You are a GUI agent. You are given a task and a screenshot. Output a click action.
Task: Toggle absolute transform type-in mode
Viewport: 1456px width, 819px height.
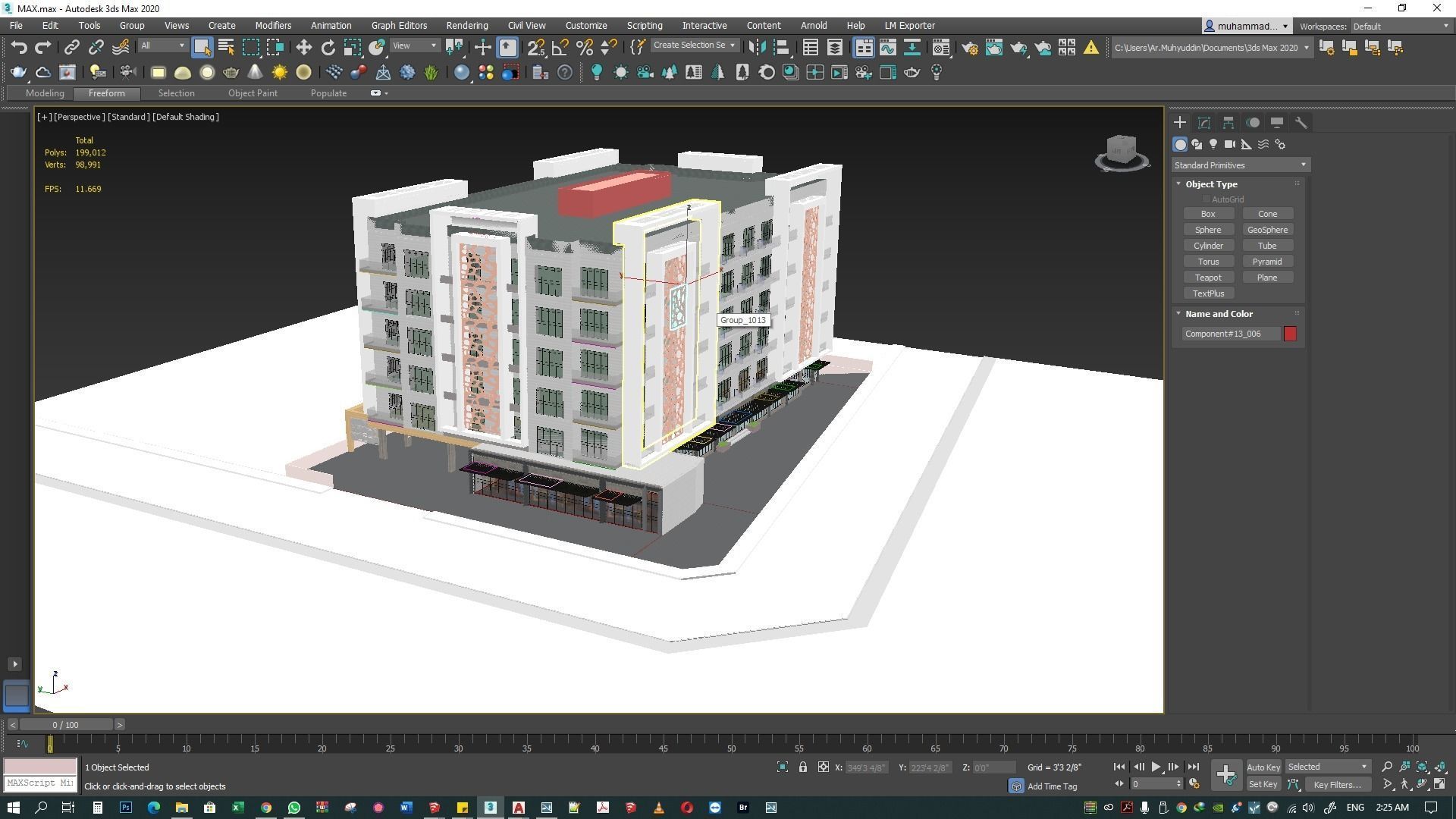[x=823, y=767]
